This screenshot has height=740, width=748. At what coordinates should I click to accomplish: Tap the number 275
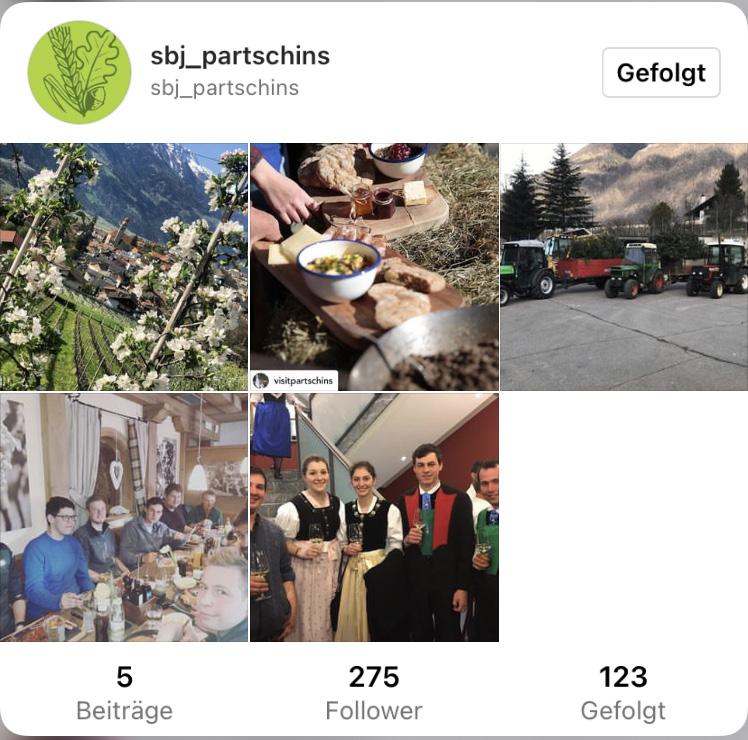(x=374, y=677)
